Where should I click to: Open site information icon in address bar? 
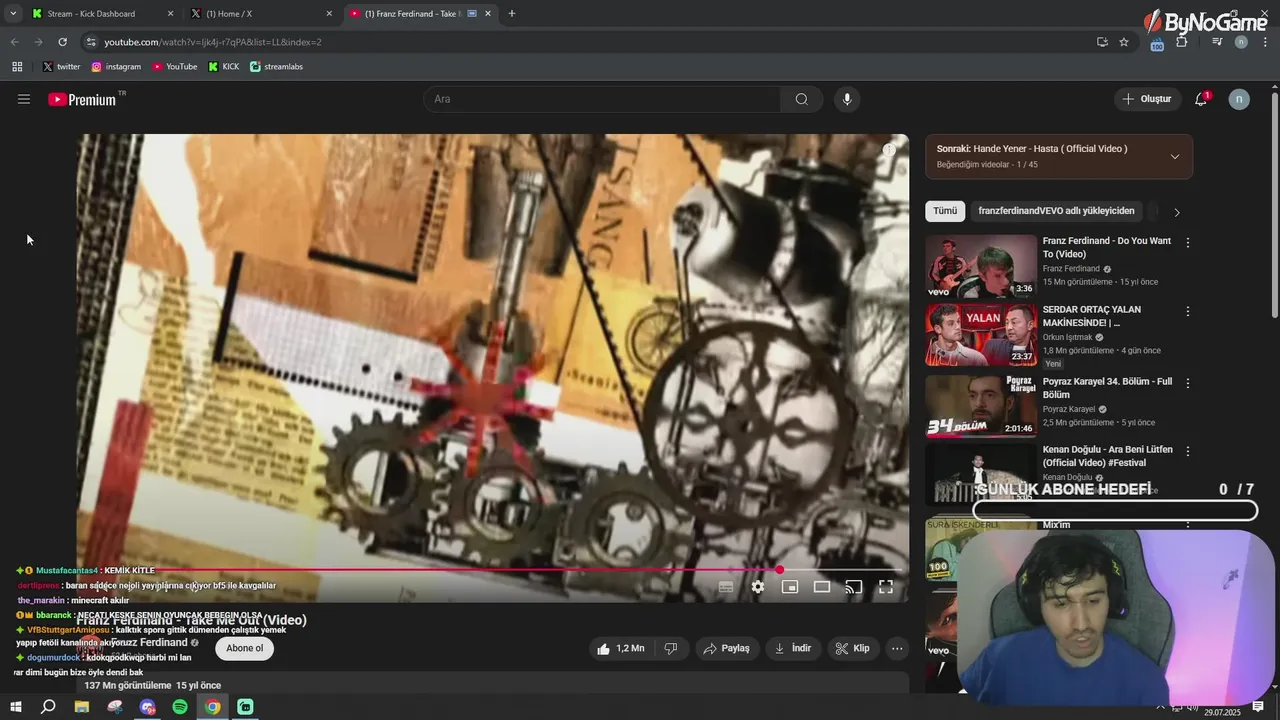[91, 42]
